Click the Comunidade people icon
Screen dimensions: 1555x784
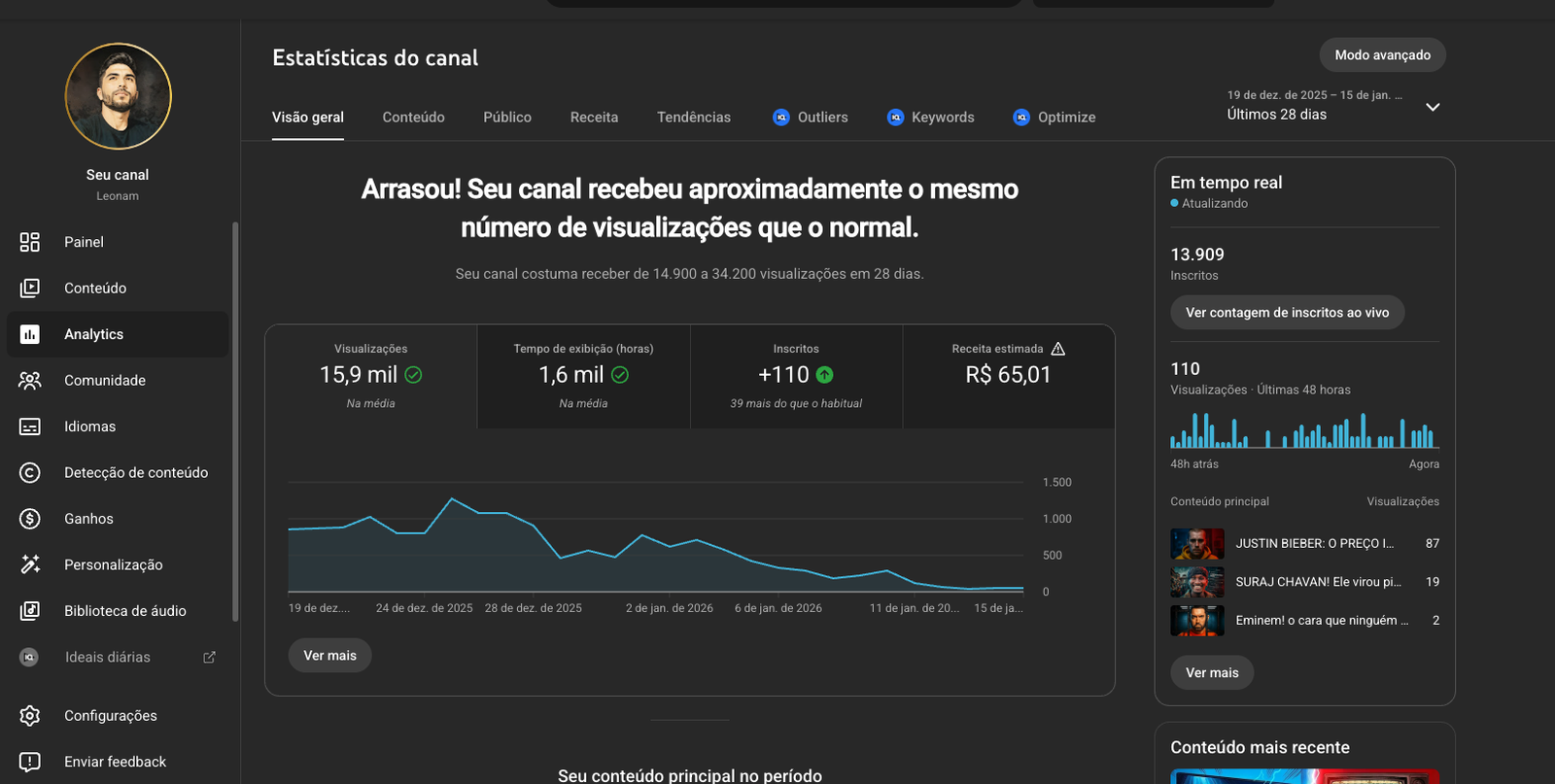(30, 380)
